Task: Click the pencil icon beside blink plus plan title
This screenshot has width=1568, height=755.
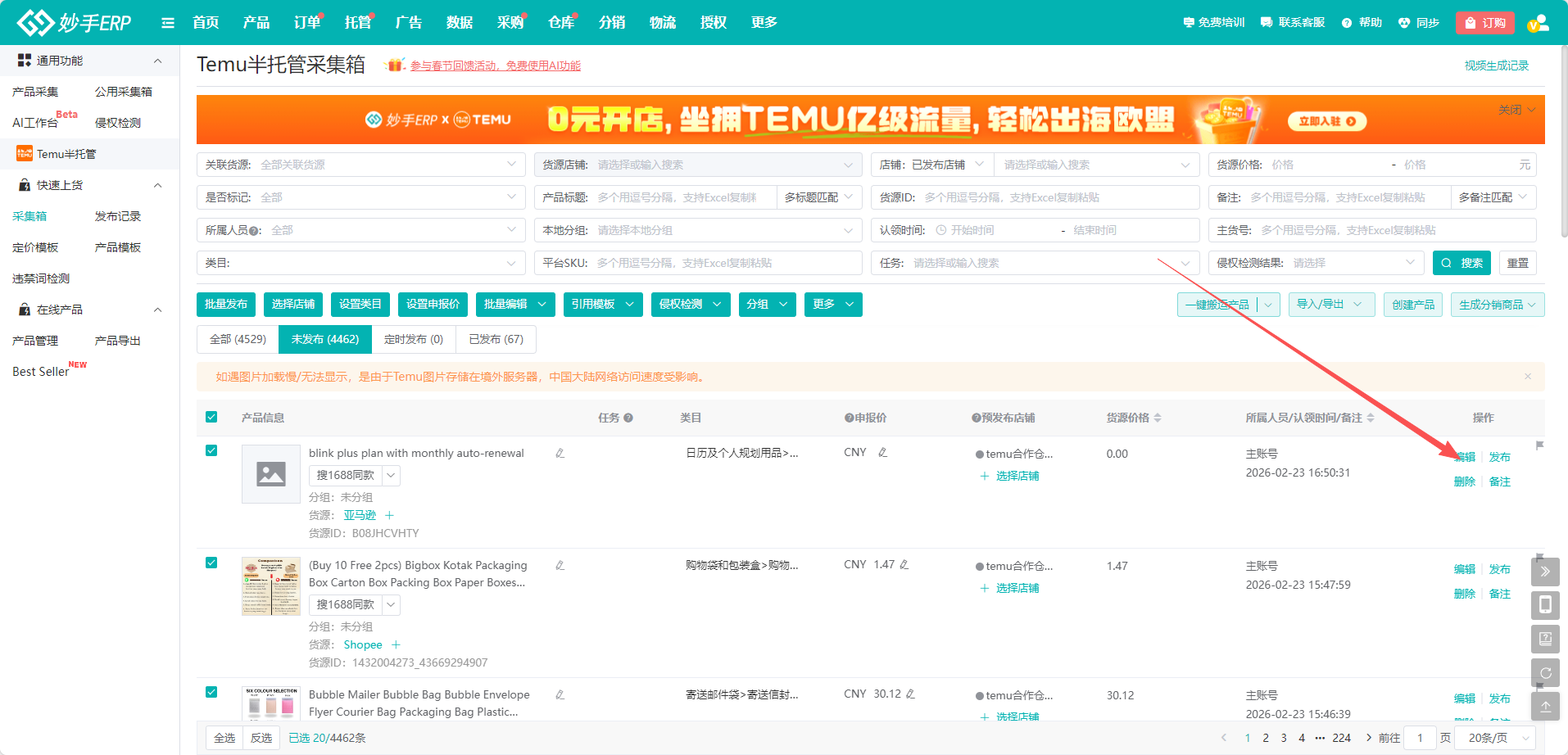Action: pos(560,453)
